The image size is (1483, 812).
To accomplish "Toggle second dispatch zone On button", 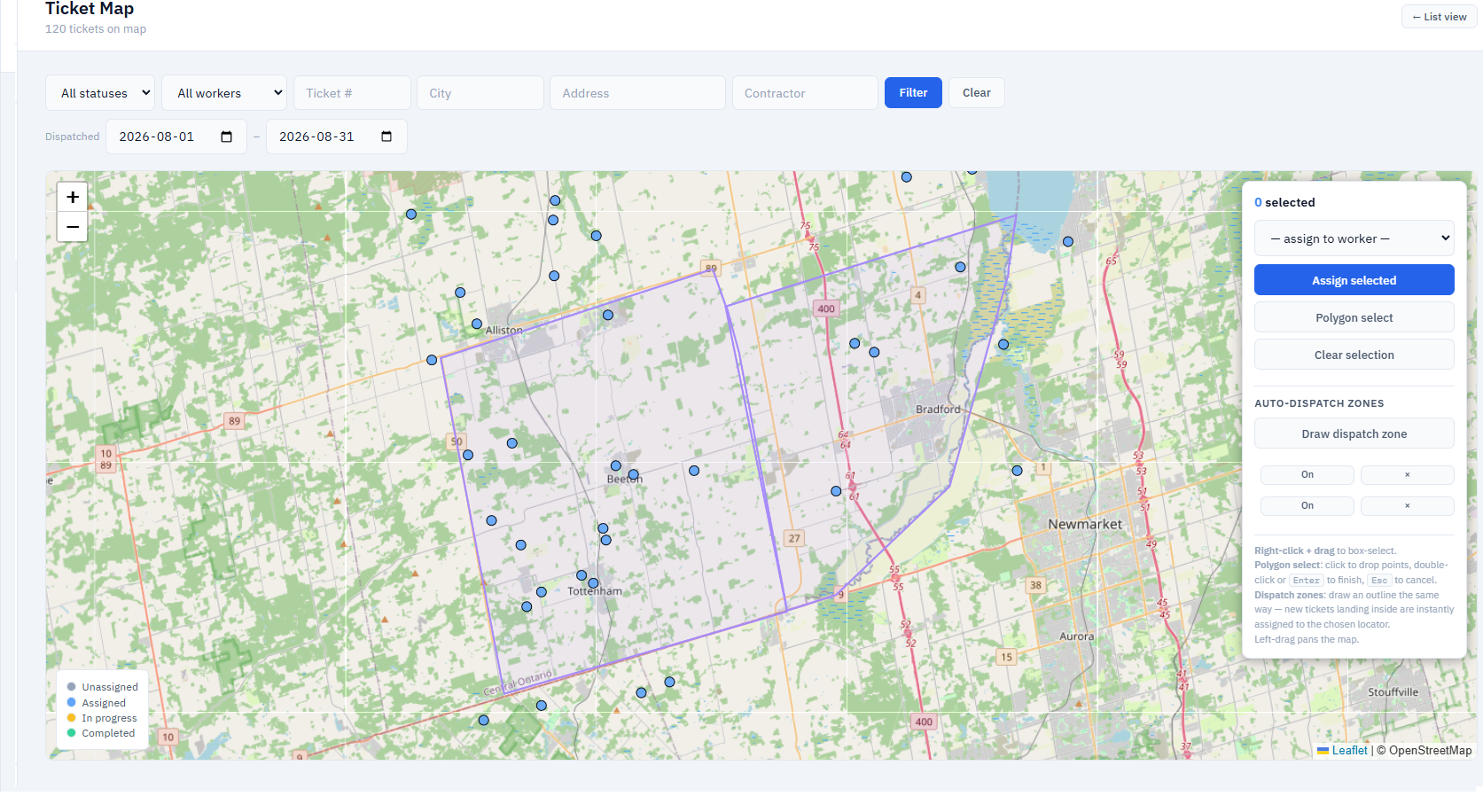I will [1307, 506].
